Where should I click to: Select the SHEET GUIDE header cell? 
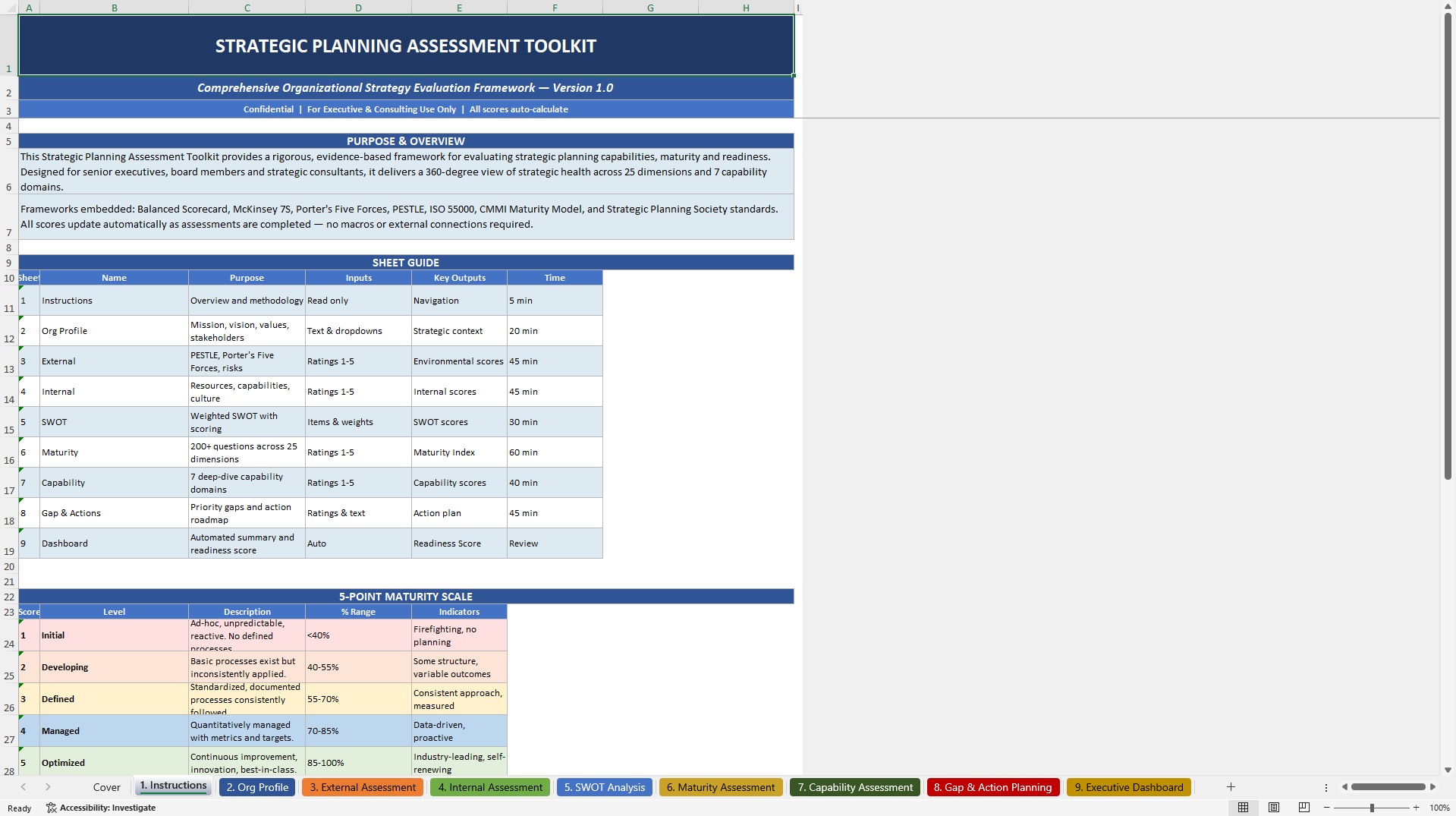coord(406,263)
